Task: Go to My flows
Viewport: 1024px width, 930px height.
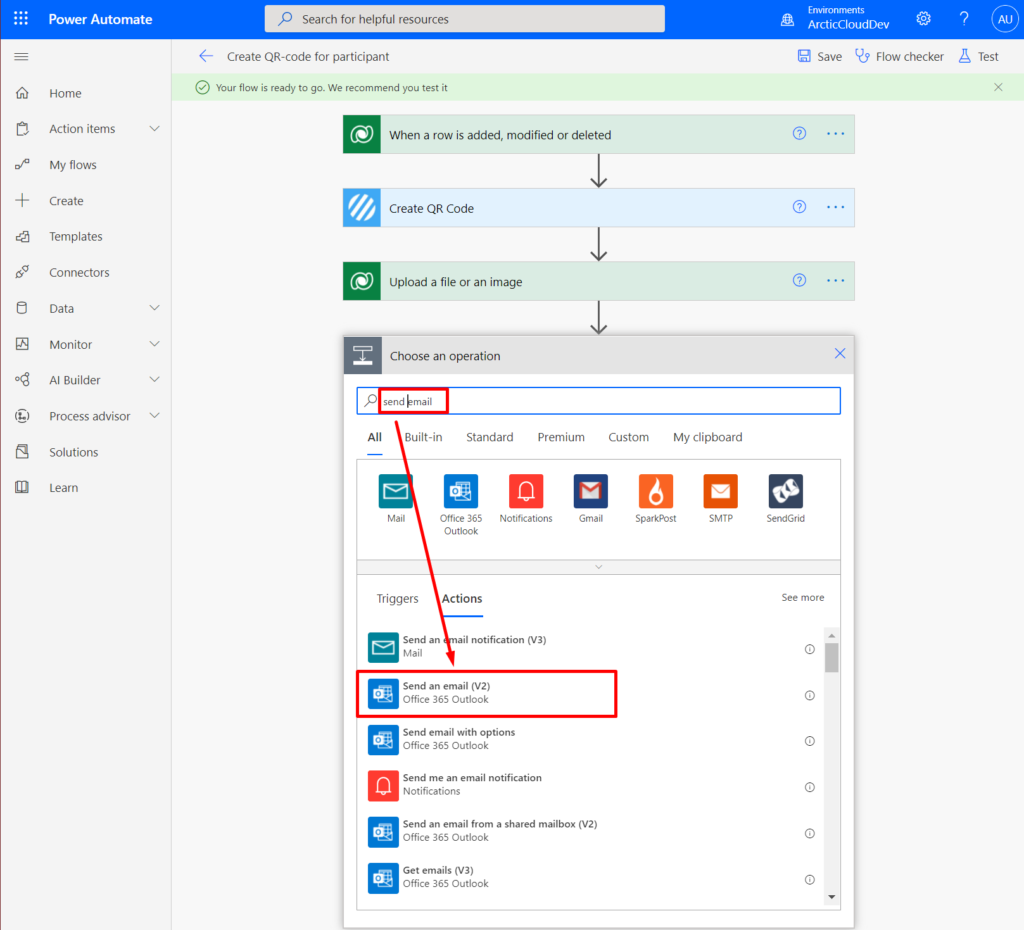Action: tap(73, 165)
